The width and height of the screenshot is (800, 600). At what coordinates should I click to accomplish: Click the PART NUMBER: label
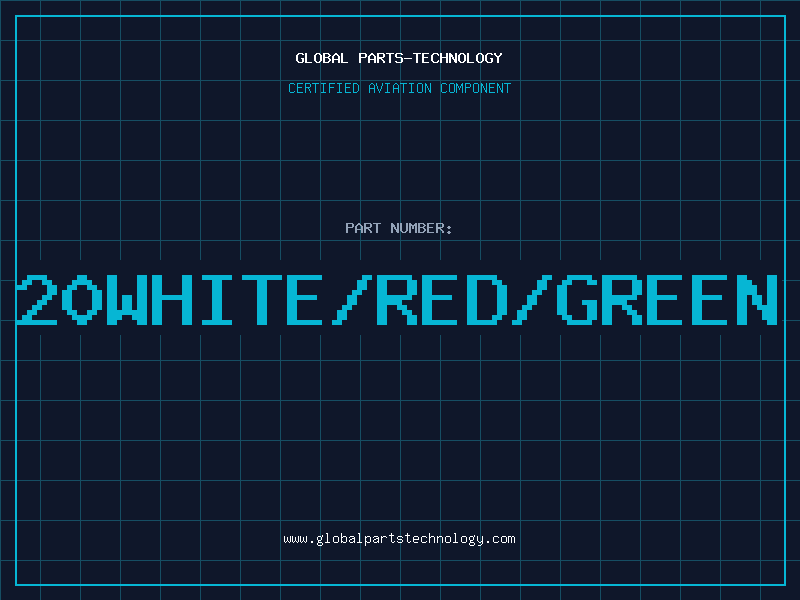(399, 228)
